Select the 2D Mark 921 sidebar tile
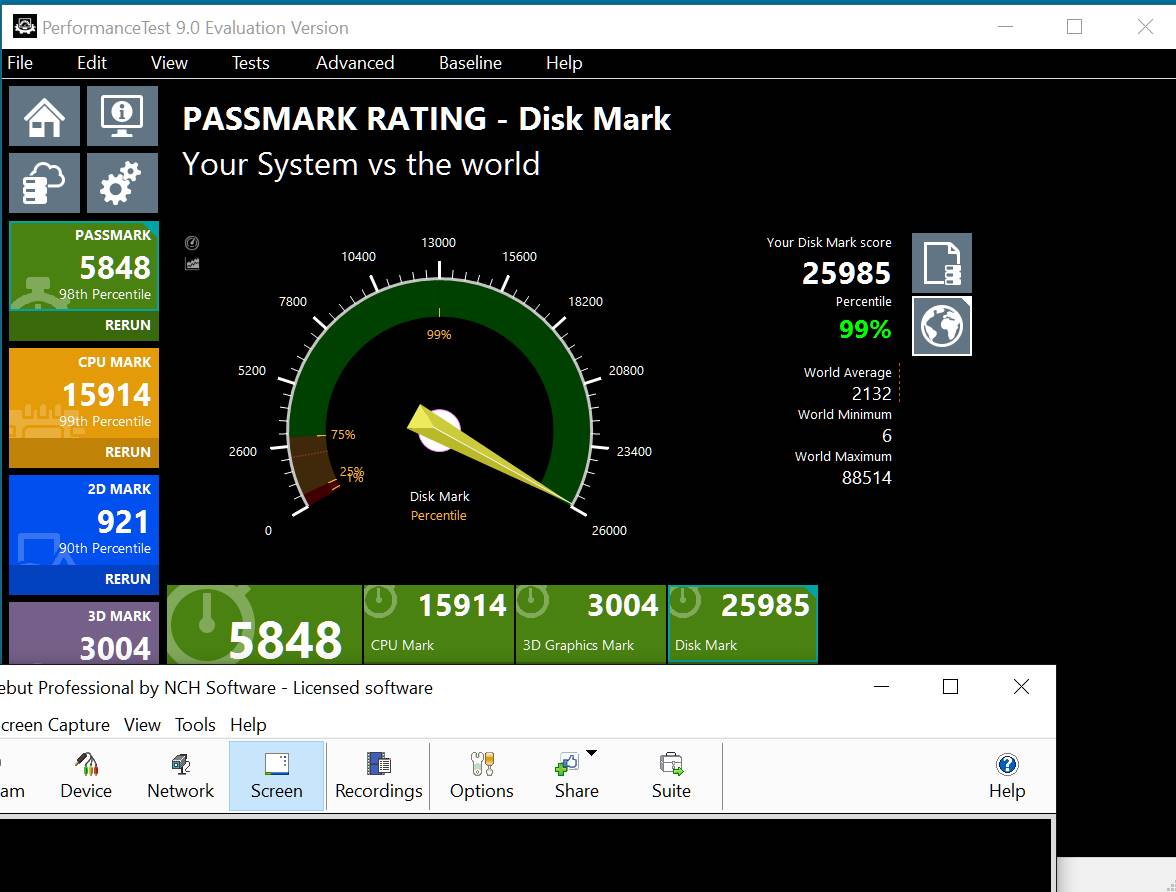The width and height of the screenshot is (1176, 892). 84,520
